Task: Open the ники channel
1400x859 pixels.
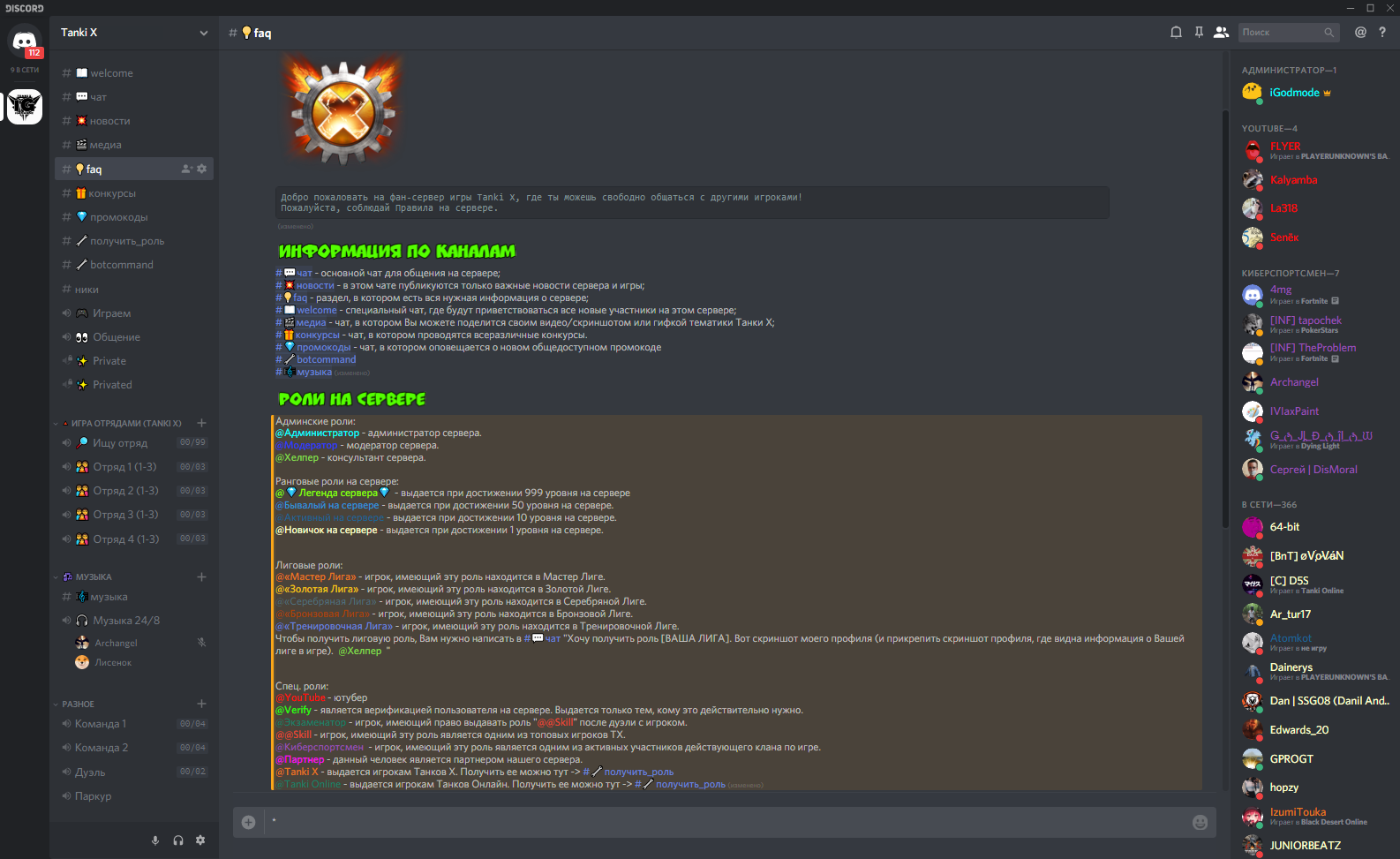Action: (x=134, y=290)
